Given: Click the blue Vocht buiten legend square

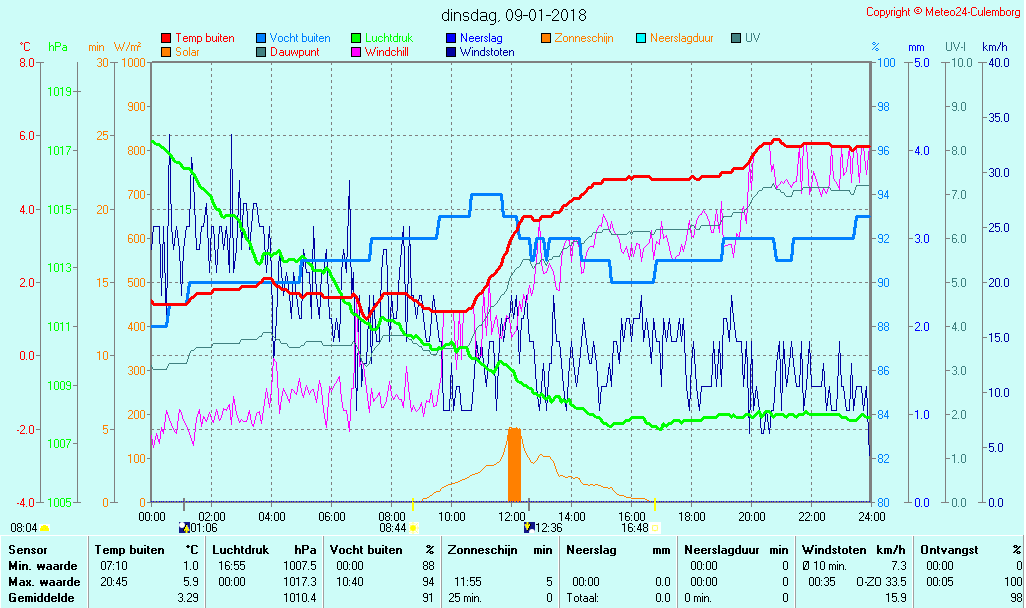Looking at the screenshot, I should [x=261, y=38].
